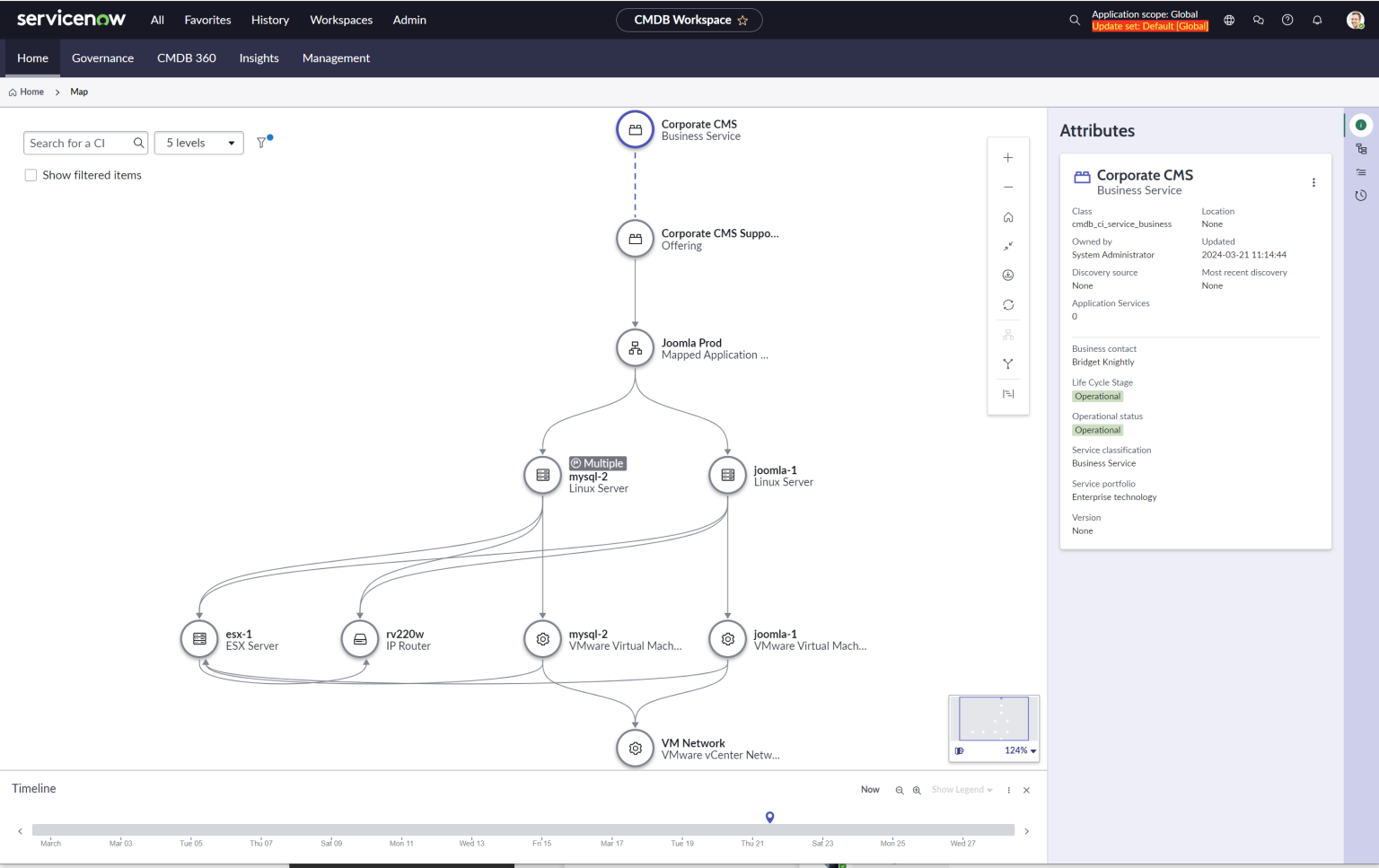Viewport: 1379px width, 868px height.
Task: Favorite CMDB Workspace with star toggle
Action: (742, 21)
